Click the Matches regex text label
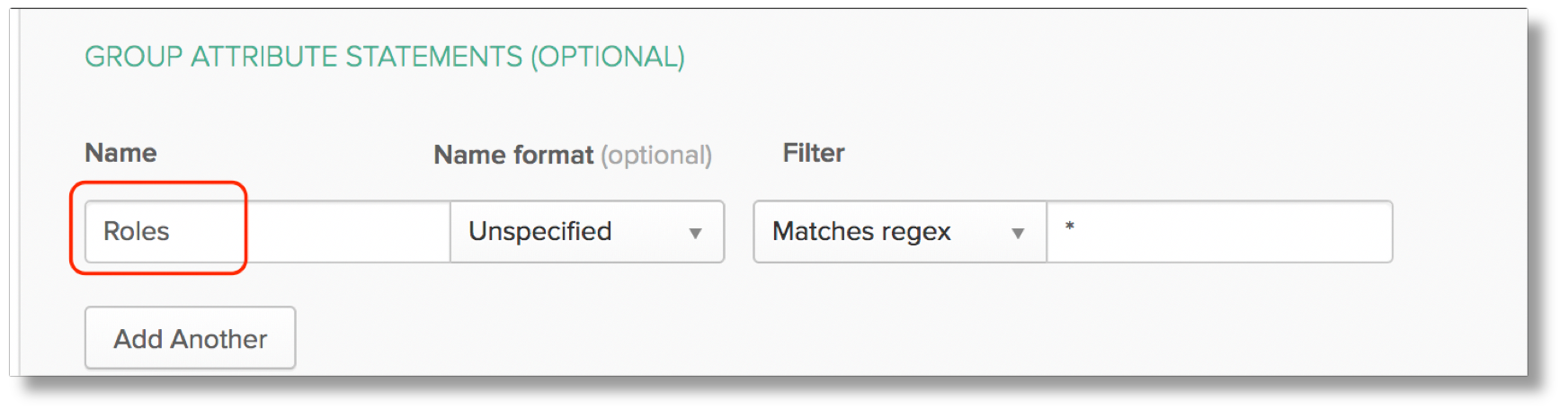1568x410 pixels. pyautogui.click(x=860, y=232)
